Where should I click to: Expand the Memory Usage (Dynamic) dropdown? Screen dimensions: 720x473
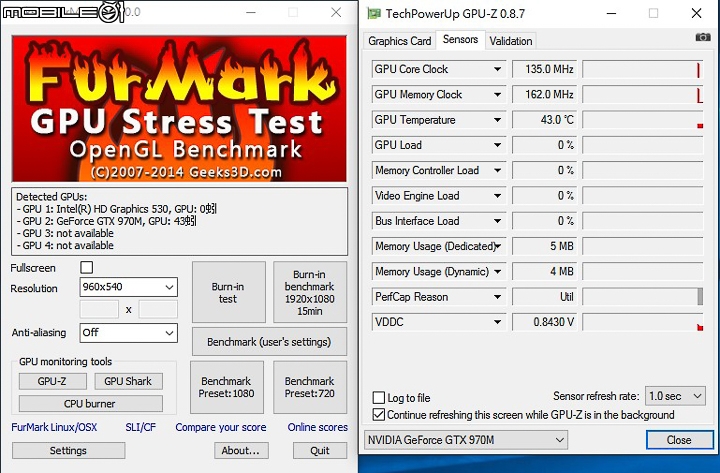pos(497,271)
